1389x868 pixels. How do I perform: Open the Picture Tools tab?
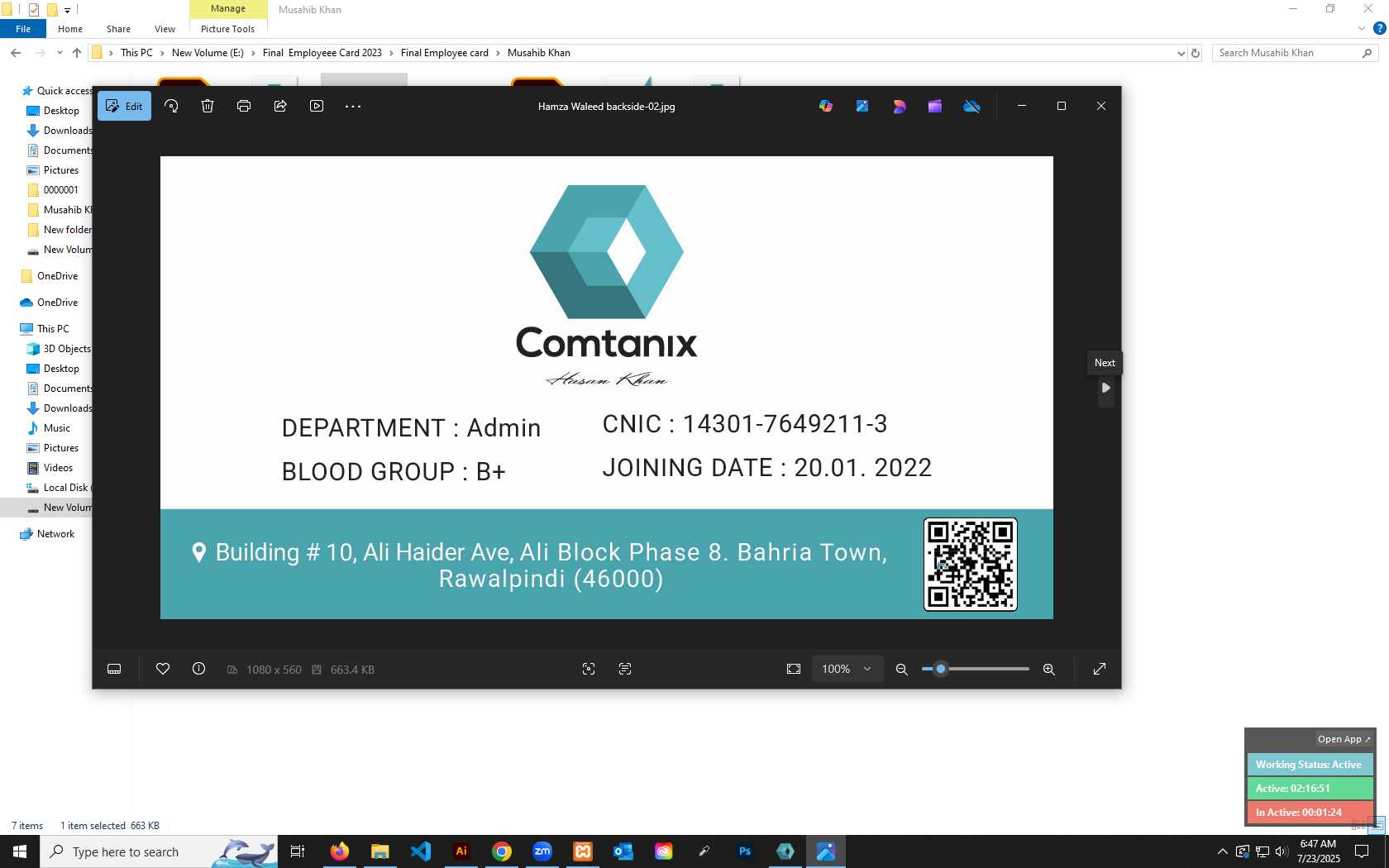(227, 29)
